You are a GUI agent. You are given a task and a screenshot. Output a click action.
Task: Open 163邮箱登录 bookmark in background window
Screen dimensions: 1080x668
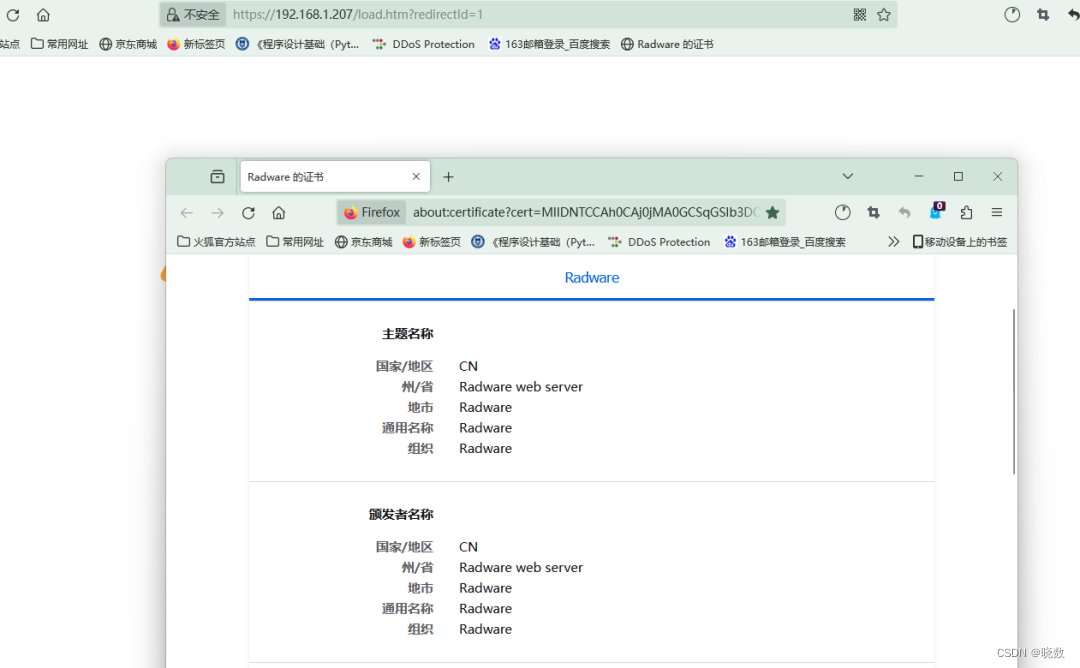pos(549,44)
